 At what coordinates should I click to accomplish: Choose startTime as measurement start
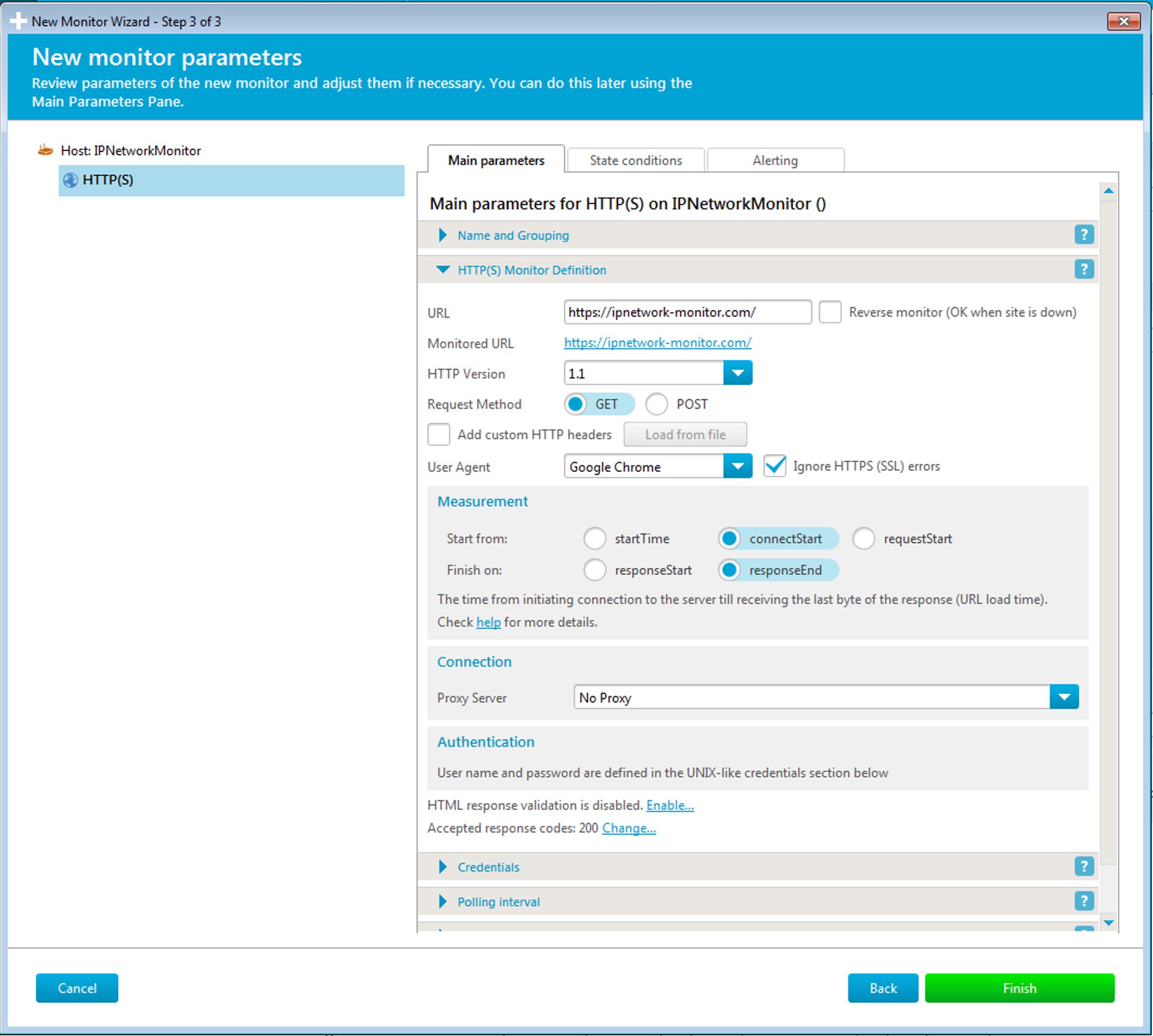[626, 538]
